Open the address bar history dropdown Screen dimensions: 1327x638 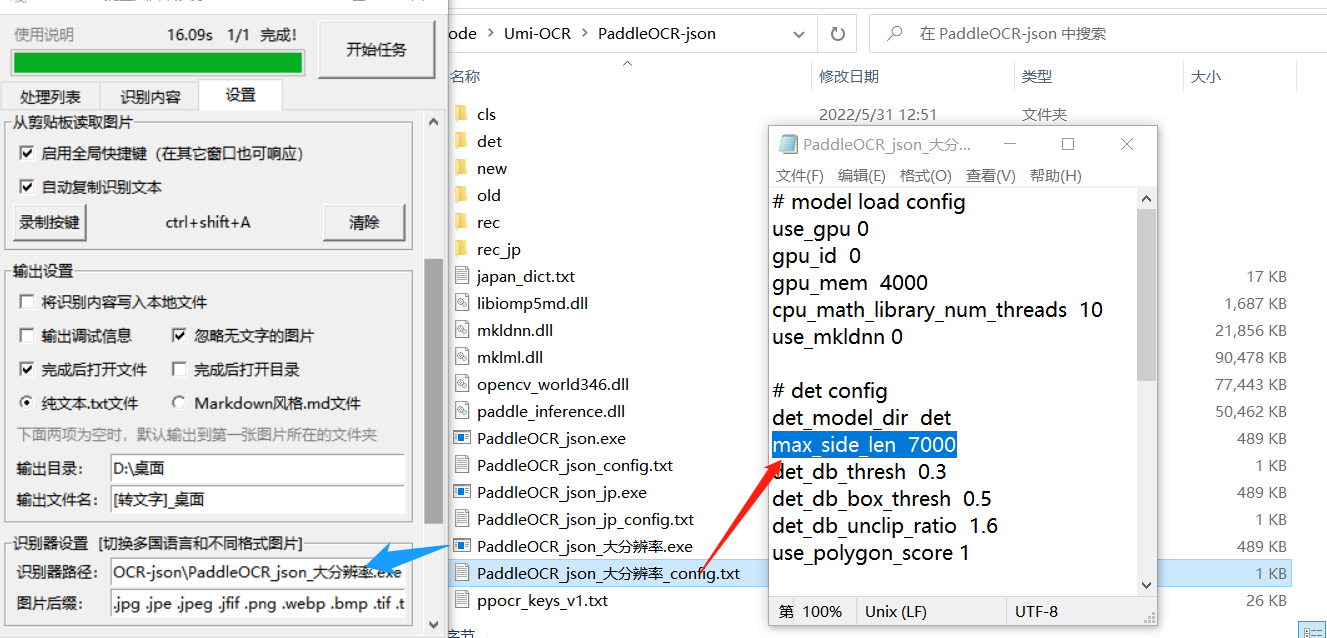tap(799, 34)
